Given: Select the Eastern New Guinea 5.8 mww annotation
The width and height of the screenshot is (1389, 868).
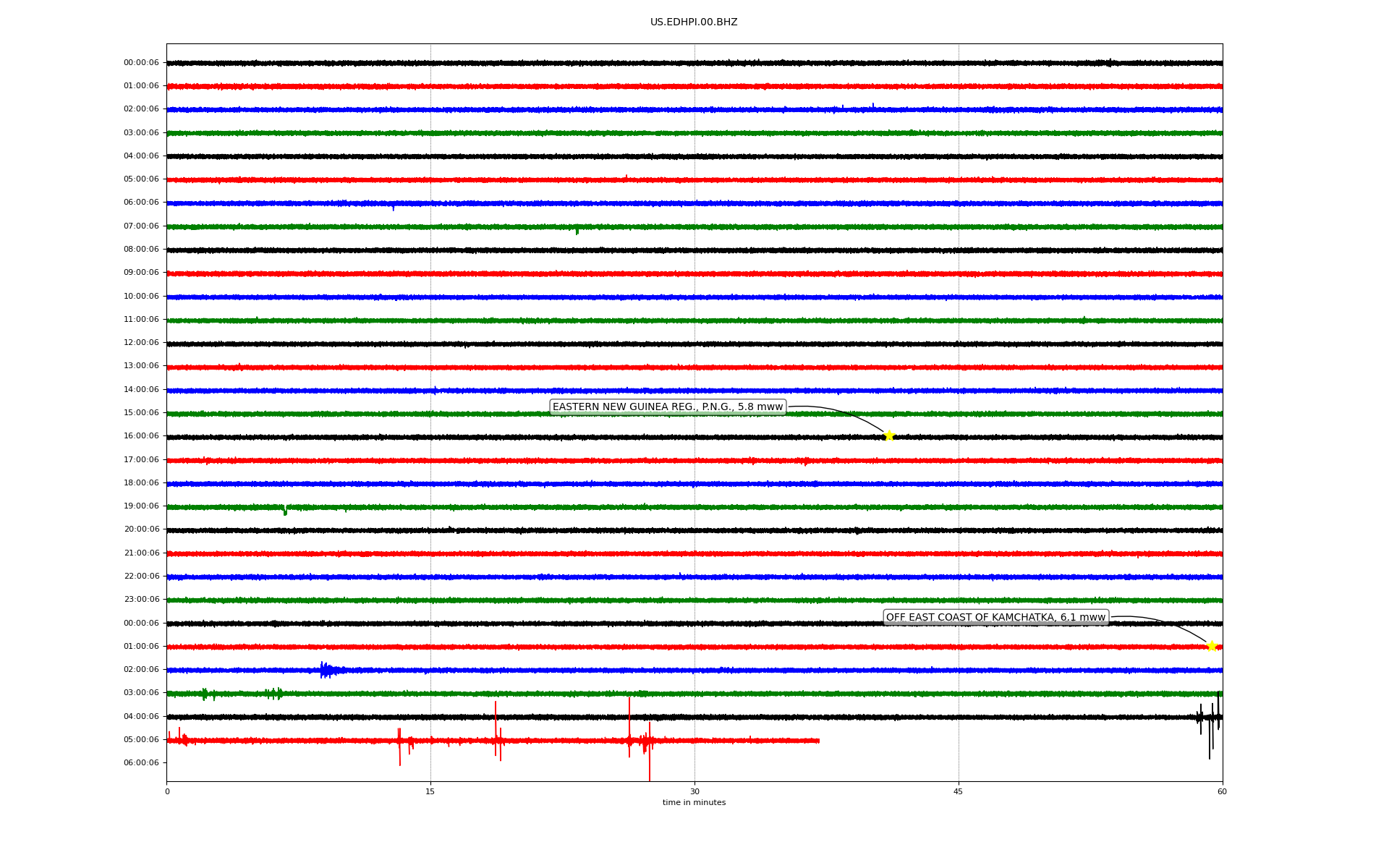Looking at the screenshot, I should pos(668,407).
